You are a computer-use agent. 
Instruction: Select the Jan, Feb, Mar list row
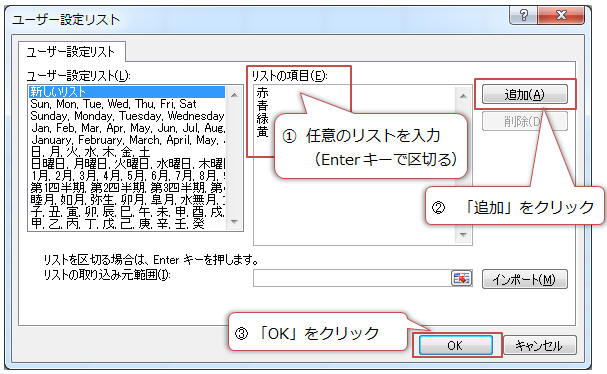(x=127, y=128)
